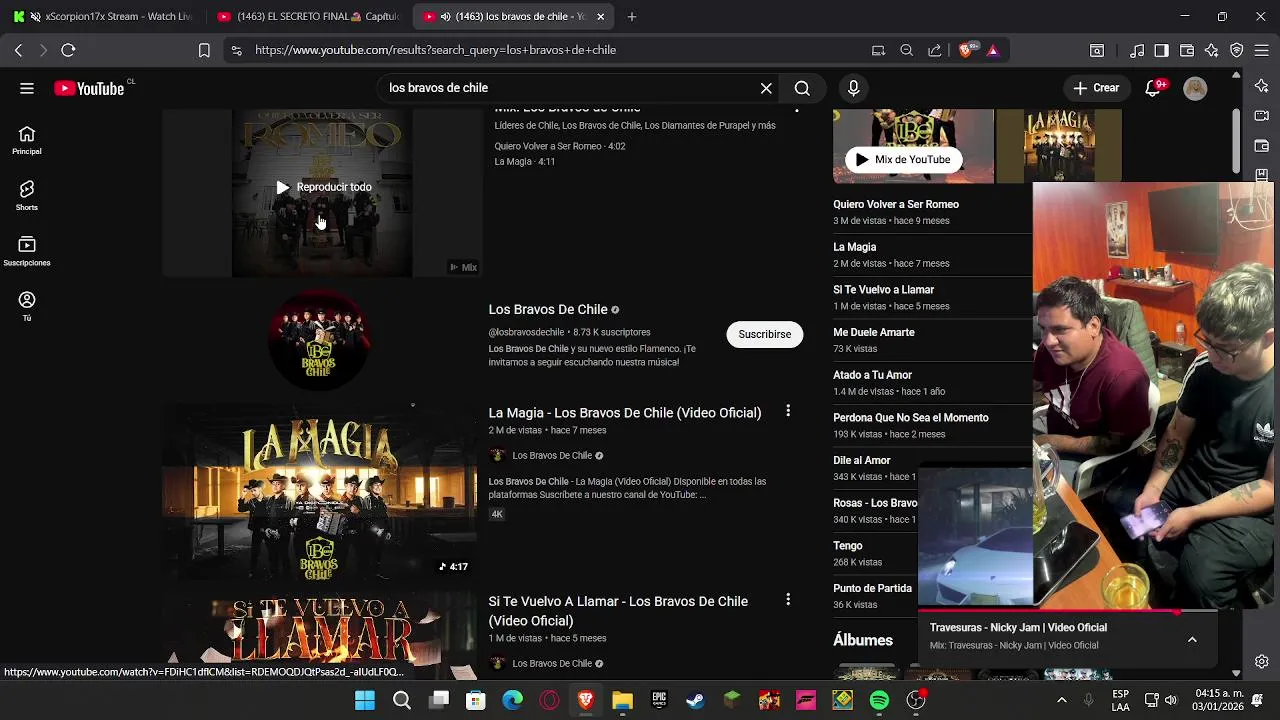Viewport: 1280px width, 720px height.
Task: Open File Explorer from the taskbar
Action: click(622, 700)
